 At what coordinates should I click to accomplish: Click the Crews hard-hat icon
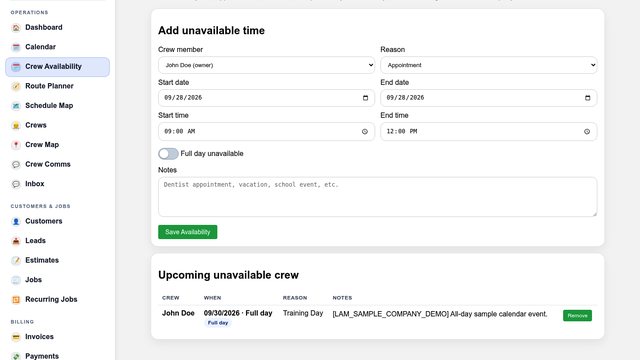coord(16,125)
